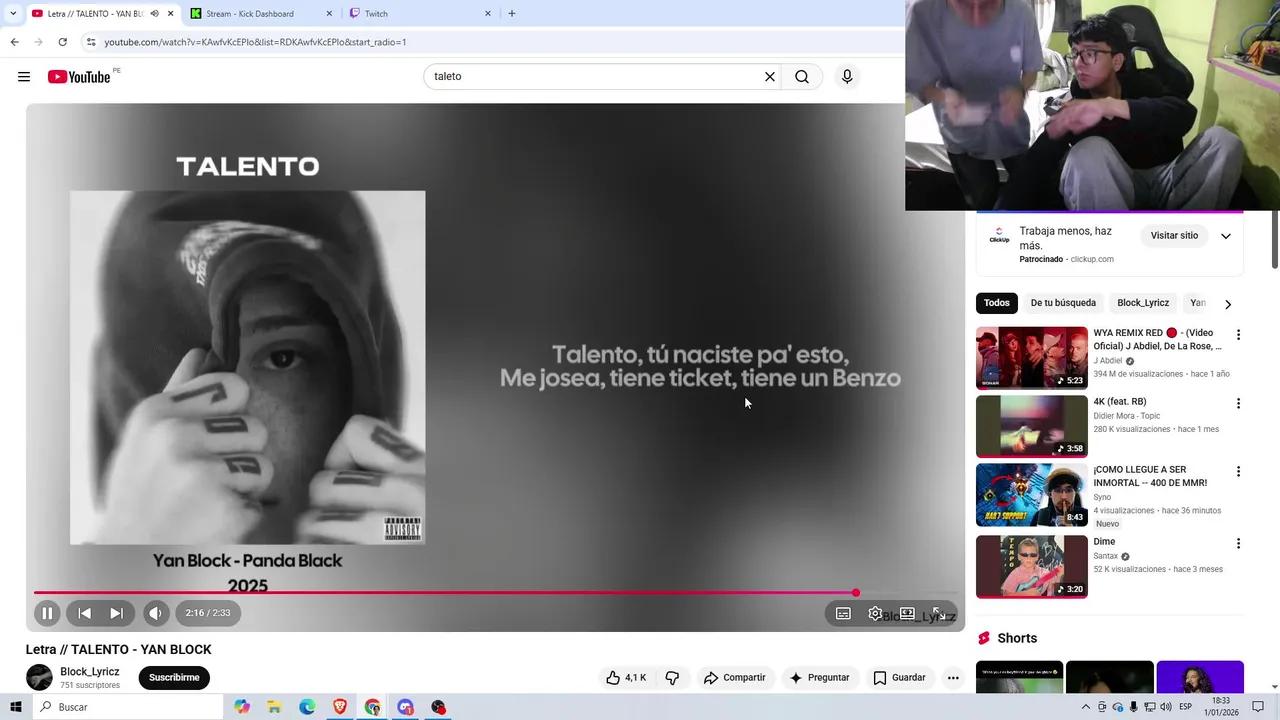Open Discord from the taskbar
Screen dimensions: 1280x720
coord(405,707)
